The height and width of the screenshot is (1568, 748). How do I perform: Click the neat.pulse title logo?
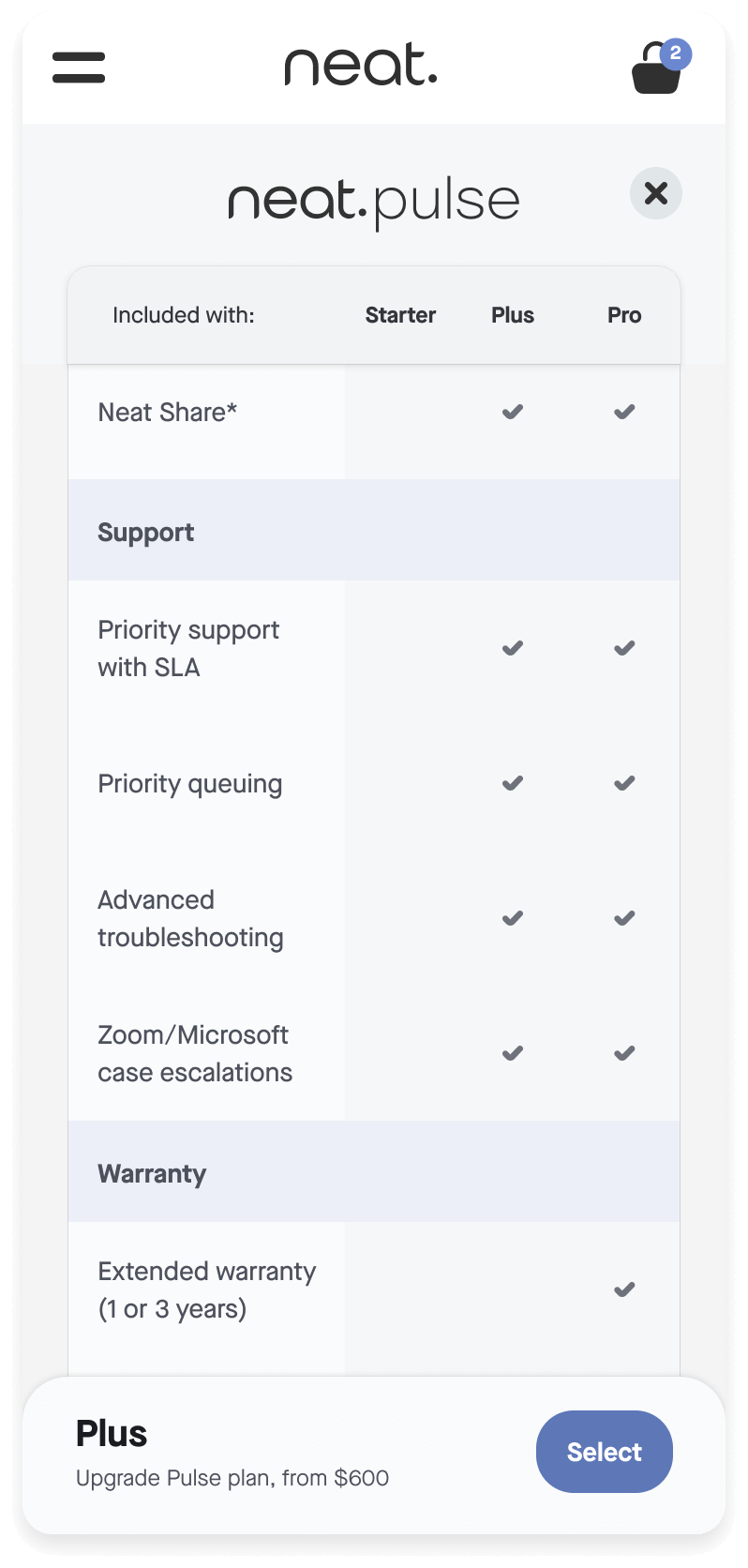(x=373, y=202)
